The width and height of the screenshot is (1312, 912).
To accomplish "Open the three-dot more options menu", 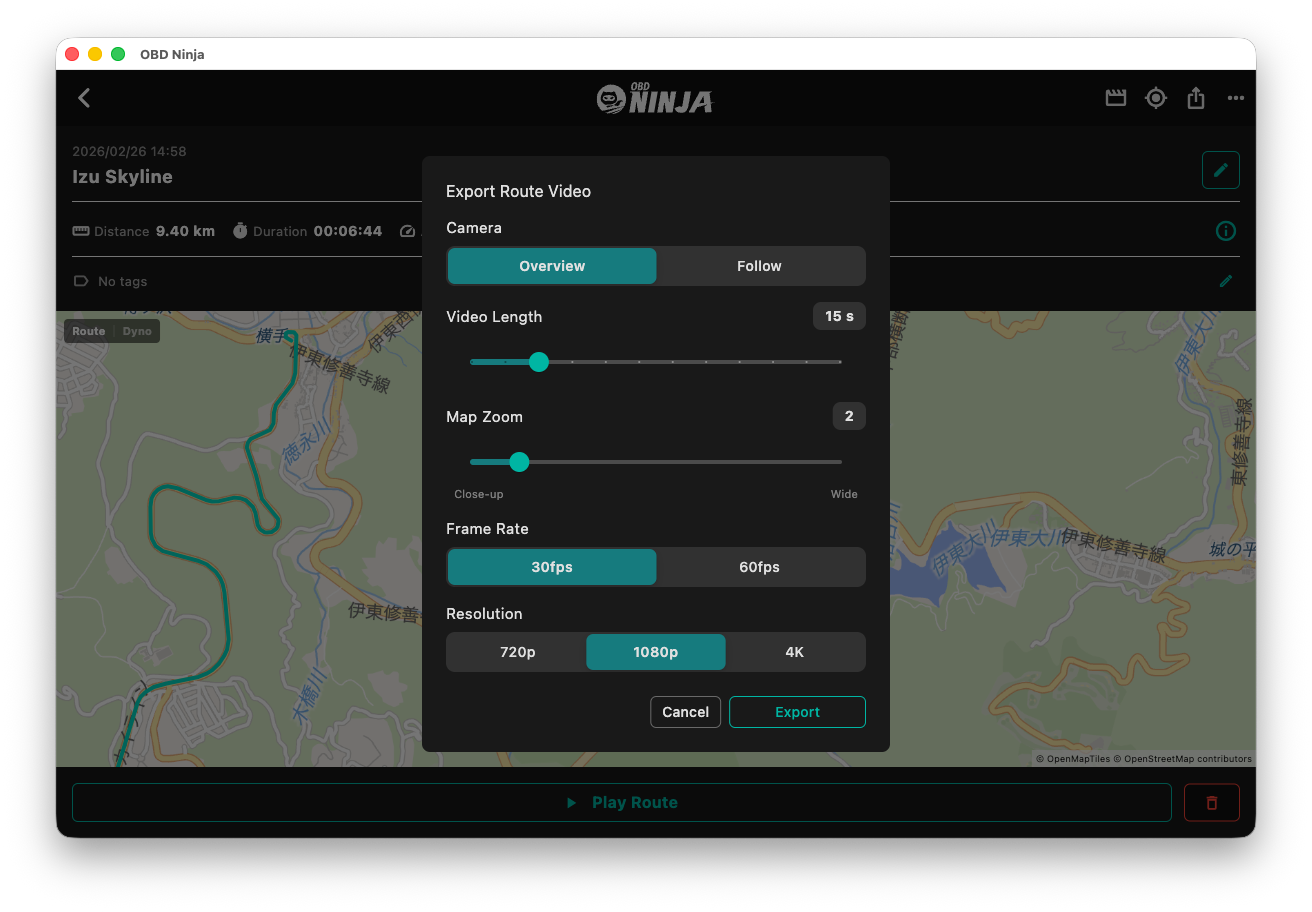I will point(1236,98).
